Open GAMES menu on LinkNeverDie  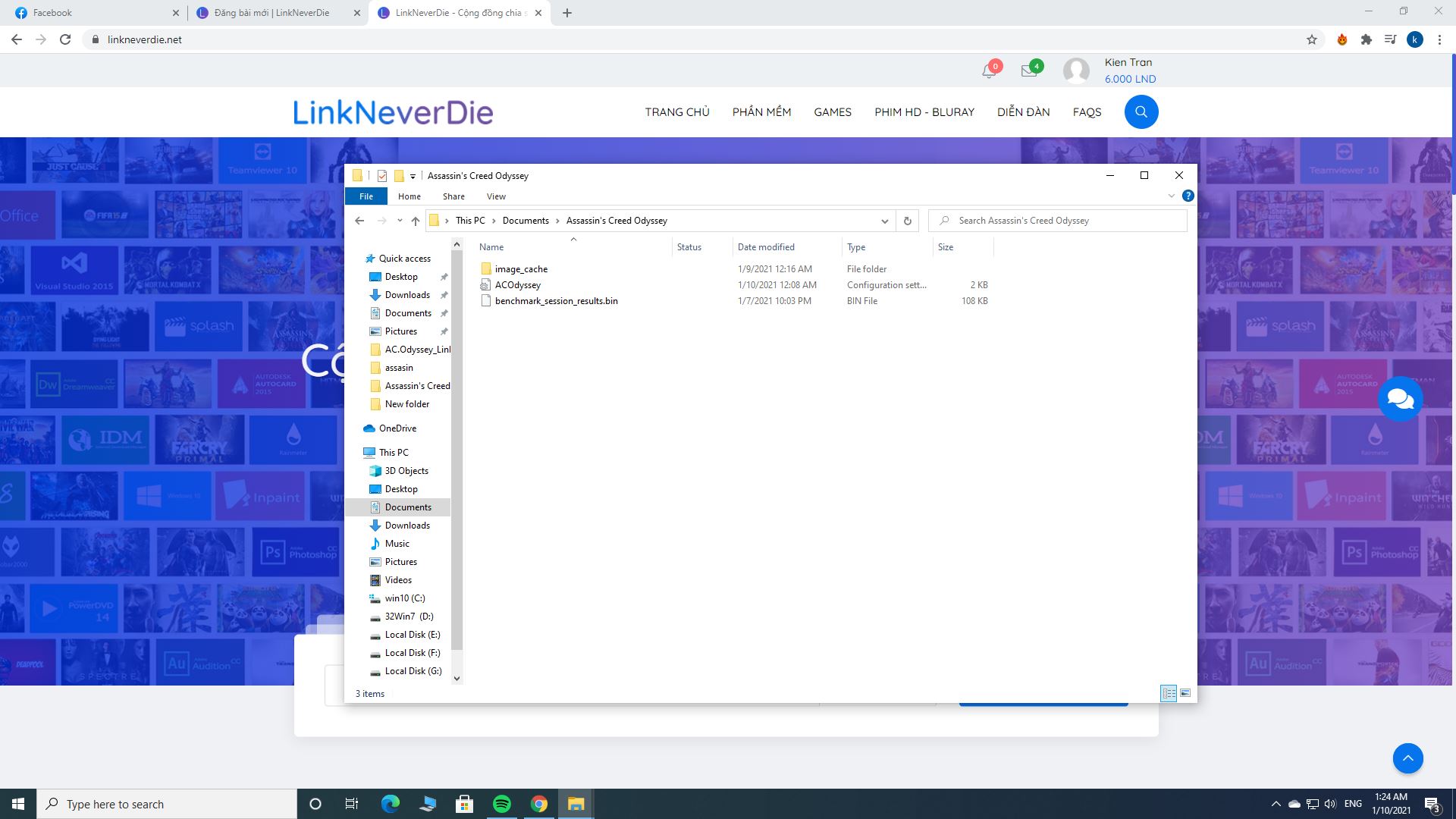[x=832, y=112]
